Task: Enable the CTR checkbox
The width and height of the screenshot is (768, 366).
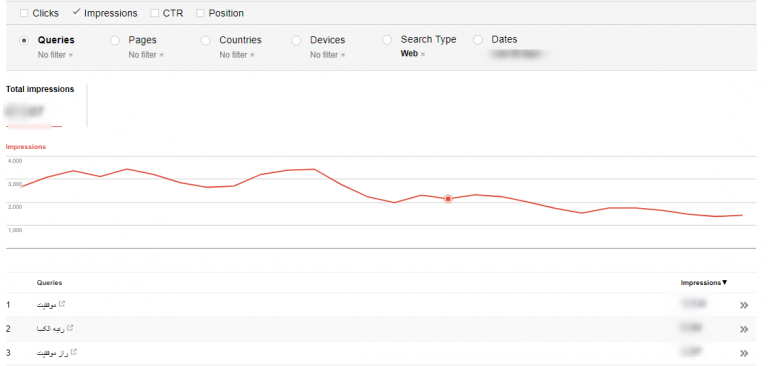Action: (x=155, y=13)
